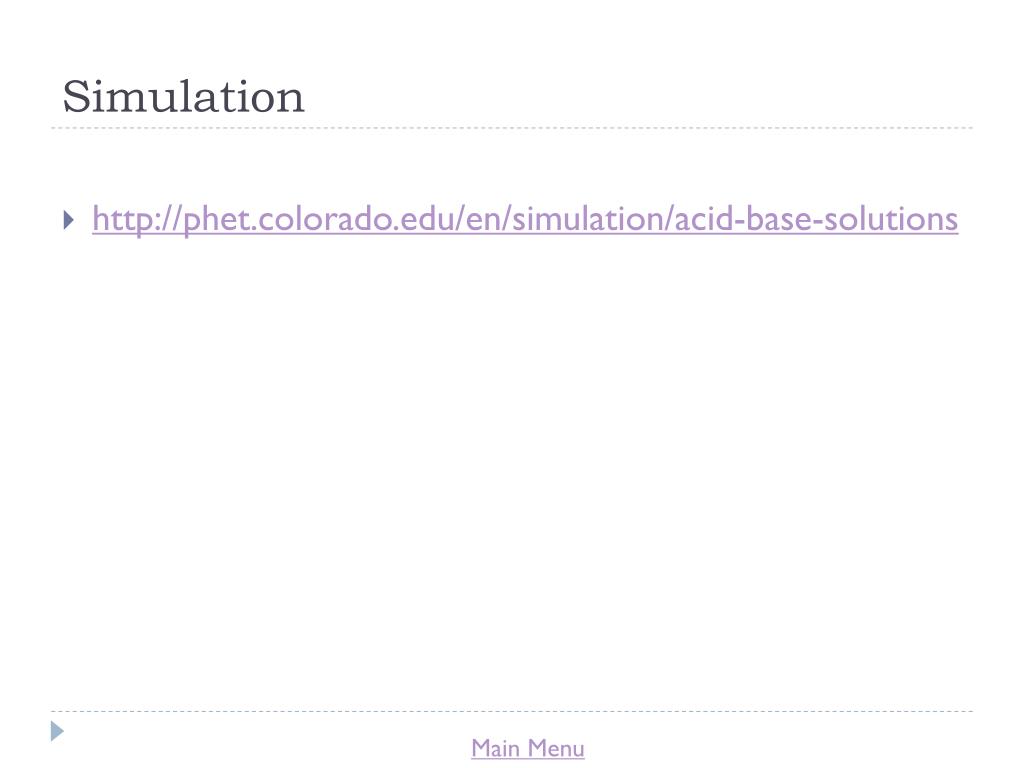Click the blue triangle icon in the slide footer
The image size is (1024, 768).
57,731
